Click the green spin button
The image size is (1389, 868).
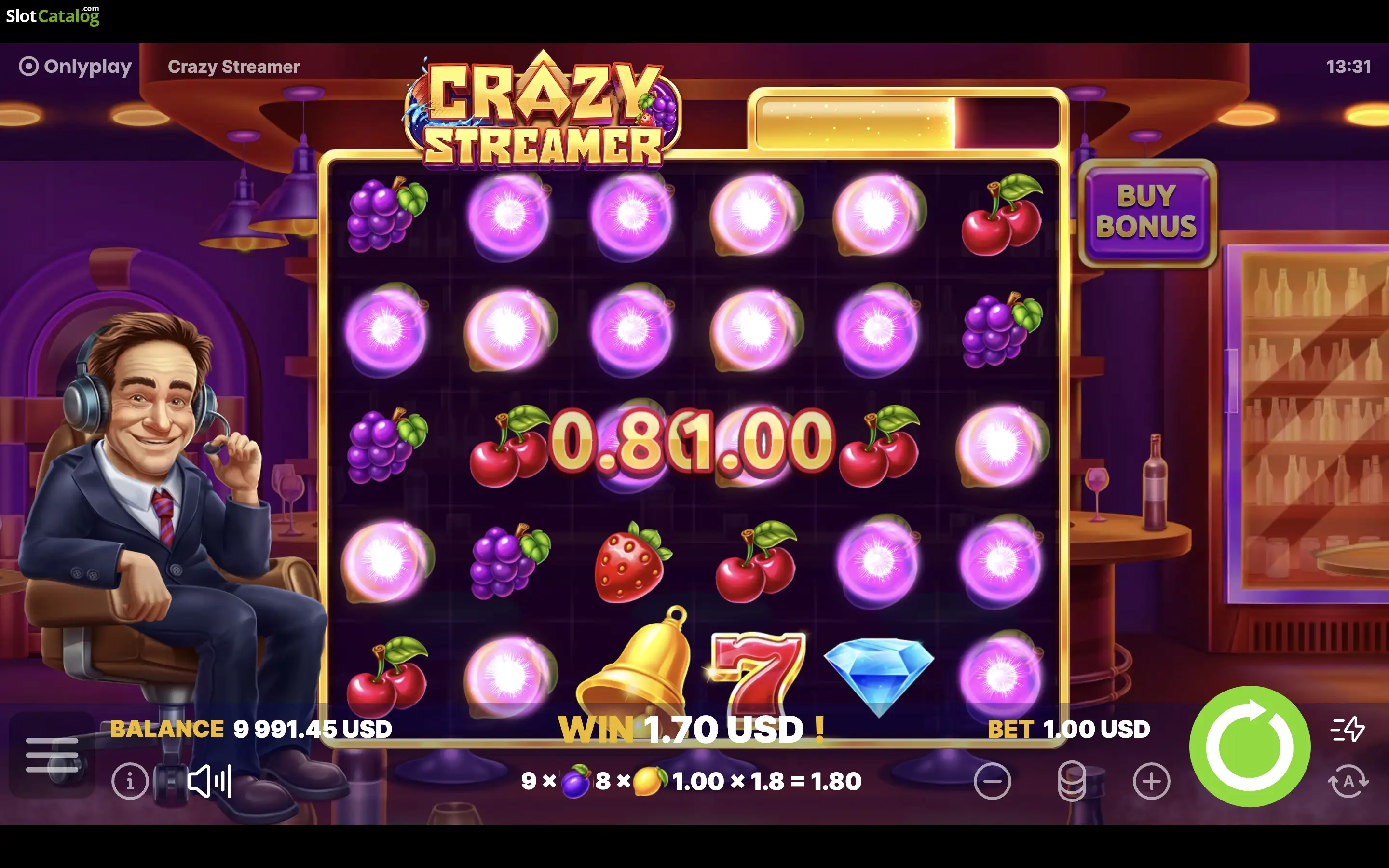1250,746
